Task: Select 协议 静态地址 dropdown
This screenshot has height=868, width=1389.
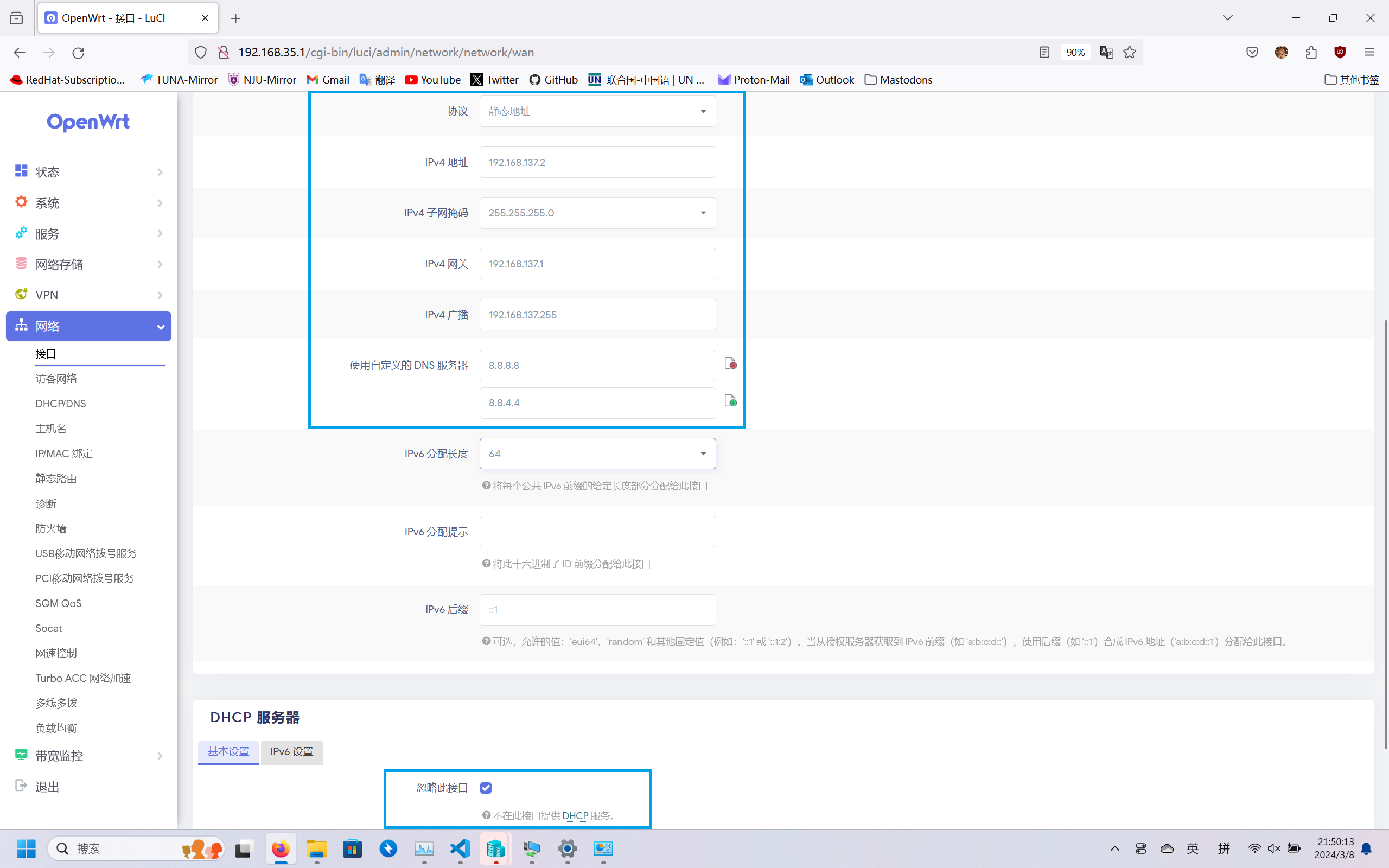Action: pos(597,111)
